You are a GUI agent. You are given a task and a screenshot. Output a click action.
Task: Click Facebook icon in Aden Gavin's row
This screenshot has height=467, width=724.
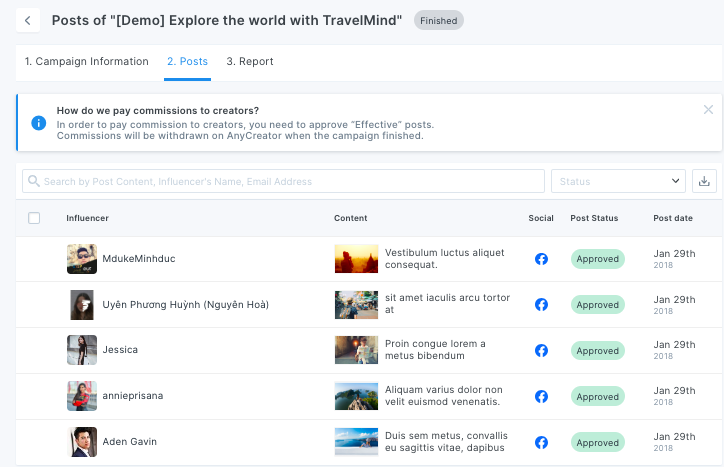[541, 442]
